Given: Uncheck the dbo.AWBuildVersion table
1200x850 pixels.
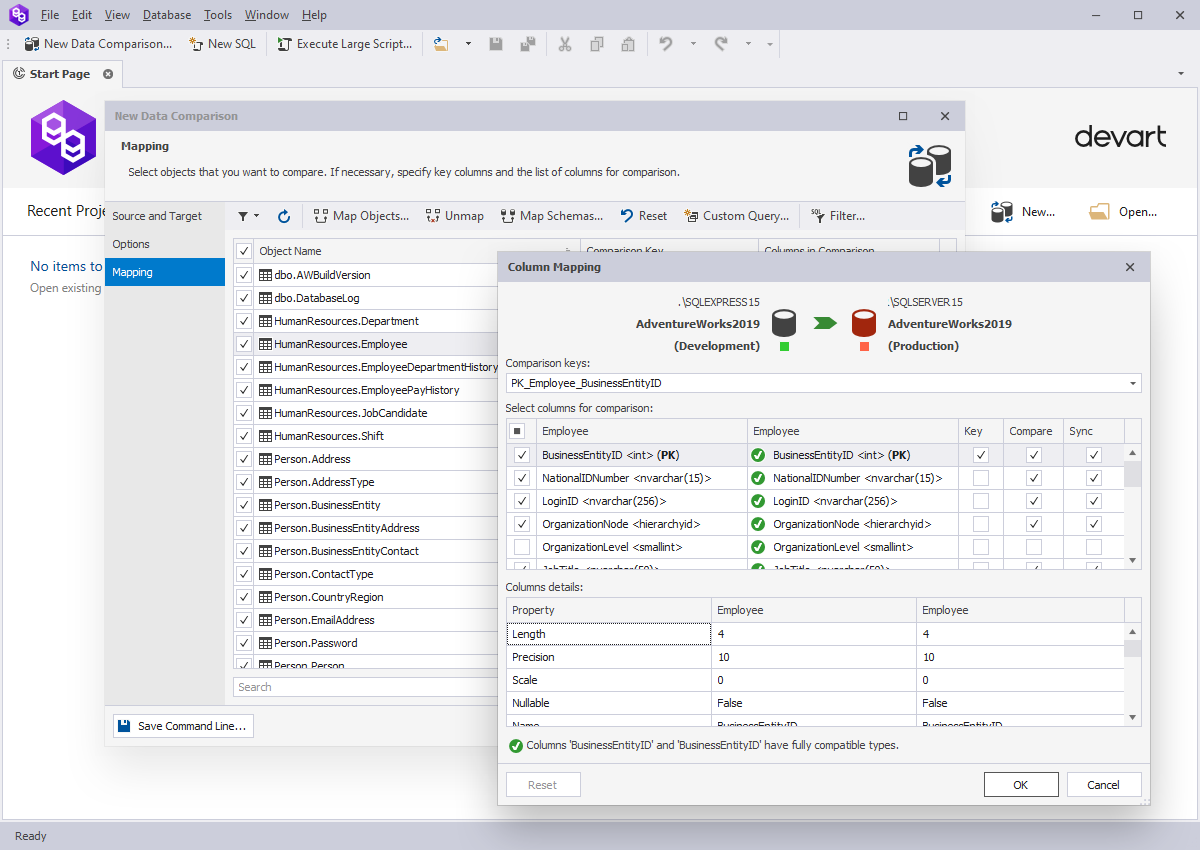Looking at the screenshot, I should [243, 275].
